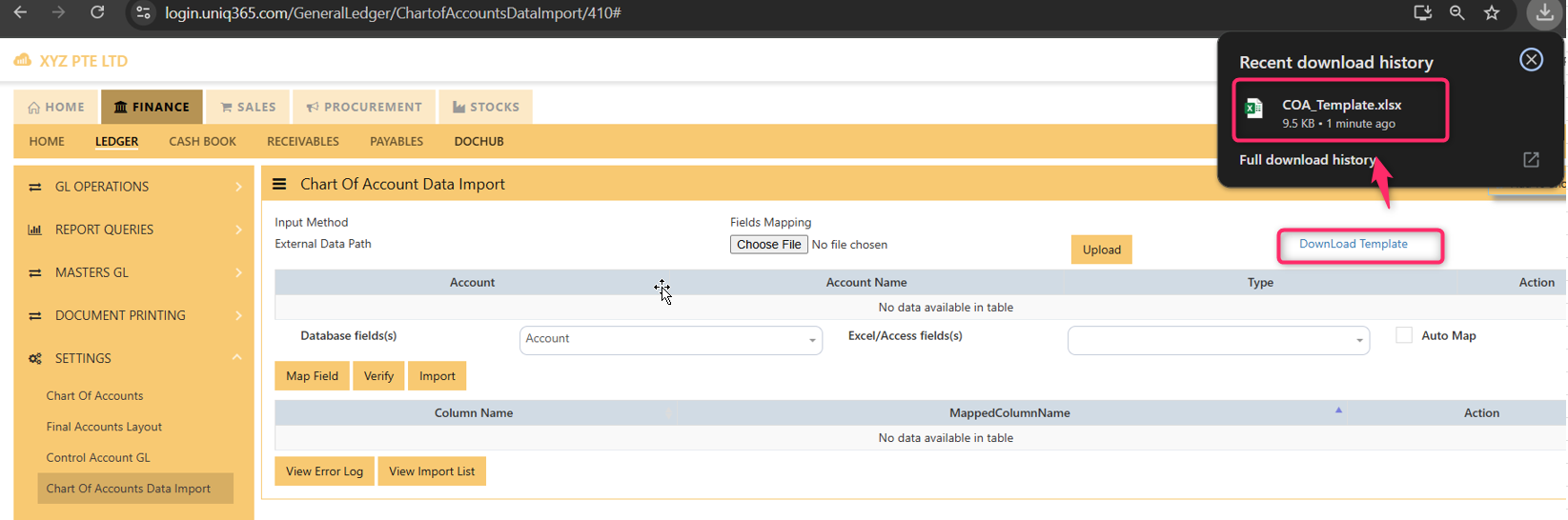Toggle the hamburger menu icon in panel header

tap(279, 184)
